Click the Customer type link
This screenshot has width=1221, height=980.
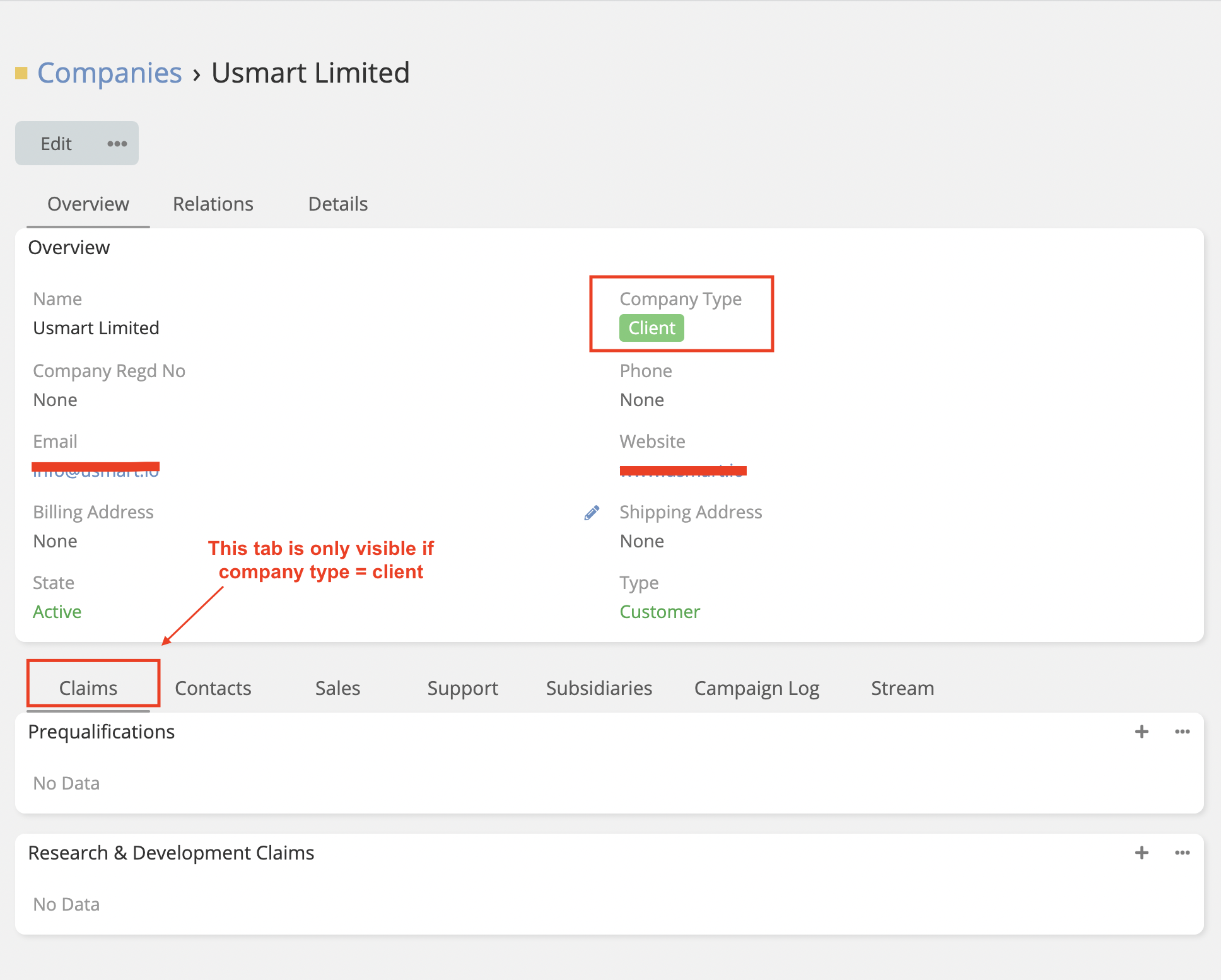pyautogui.click(x=659, y=611)
